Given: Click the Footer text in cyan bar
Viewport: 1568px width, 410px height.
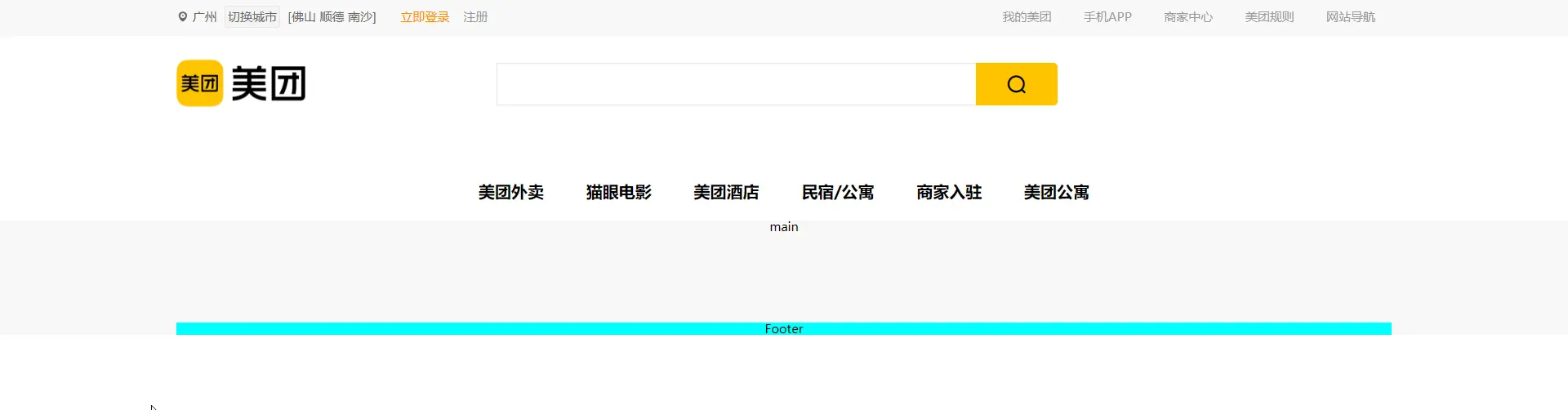Looking at the screenshot, I should click(784, 329).
